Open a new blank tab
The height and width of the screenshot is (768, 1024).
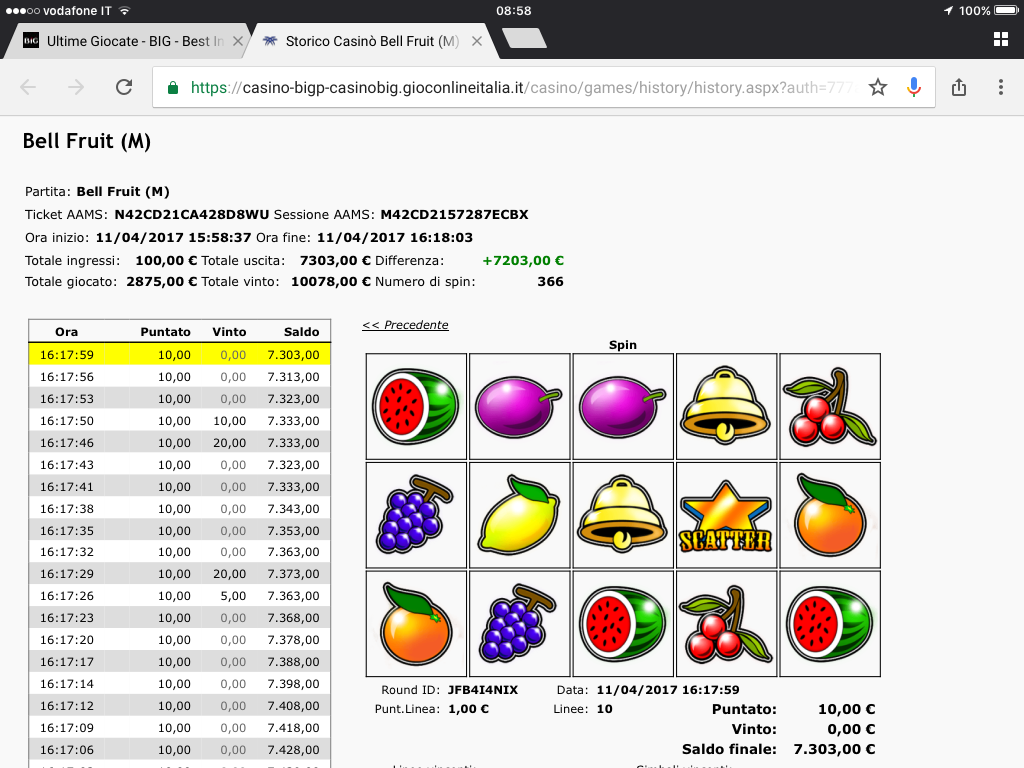(x=524, y=38)
